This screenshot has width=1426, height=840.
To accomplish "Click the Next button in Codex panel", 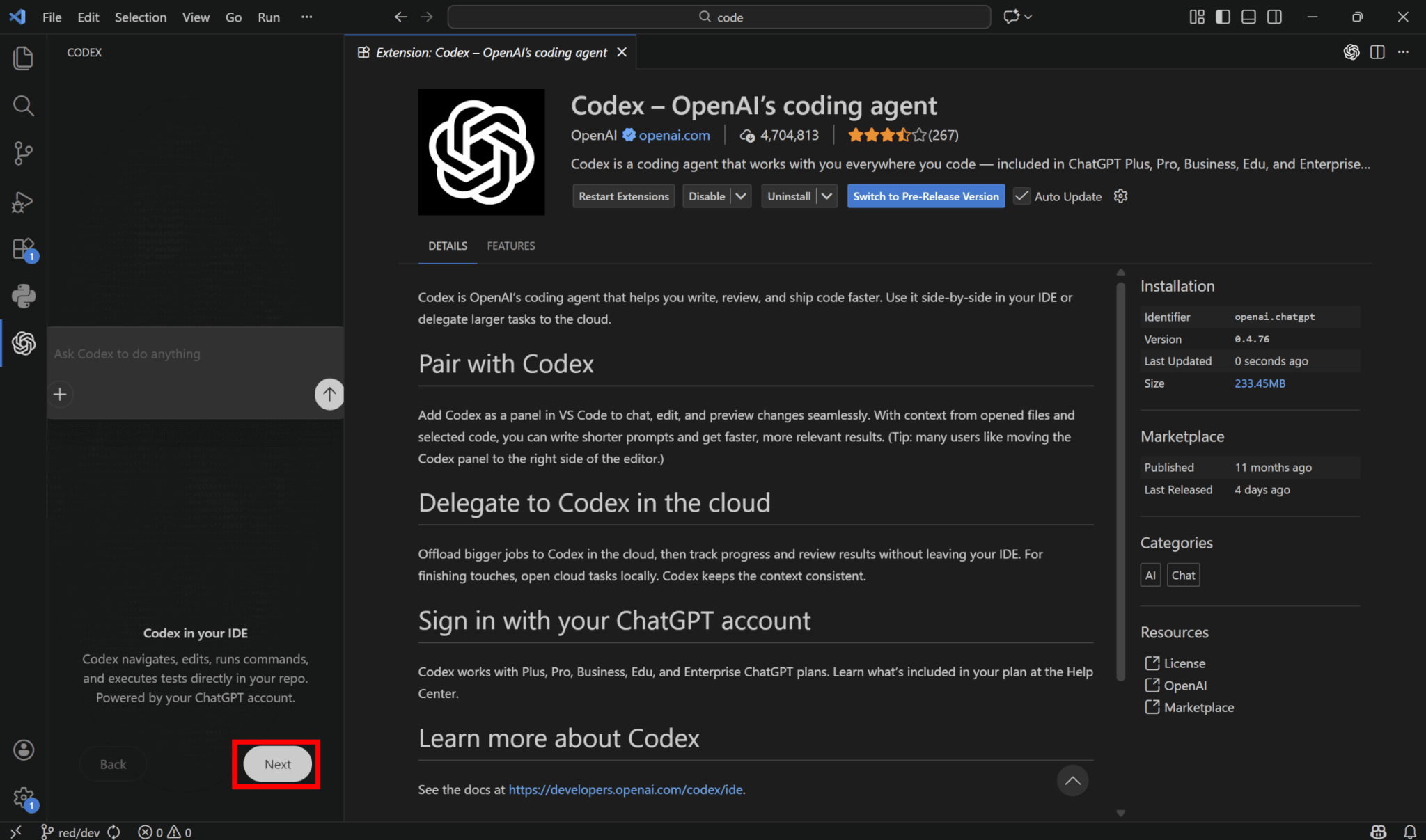I will tap(277, 764).
